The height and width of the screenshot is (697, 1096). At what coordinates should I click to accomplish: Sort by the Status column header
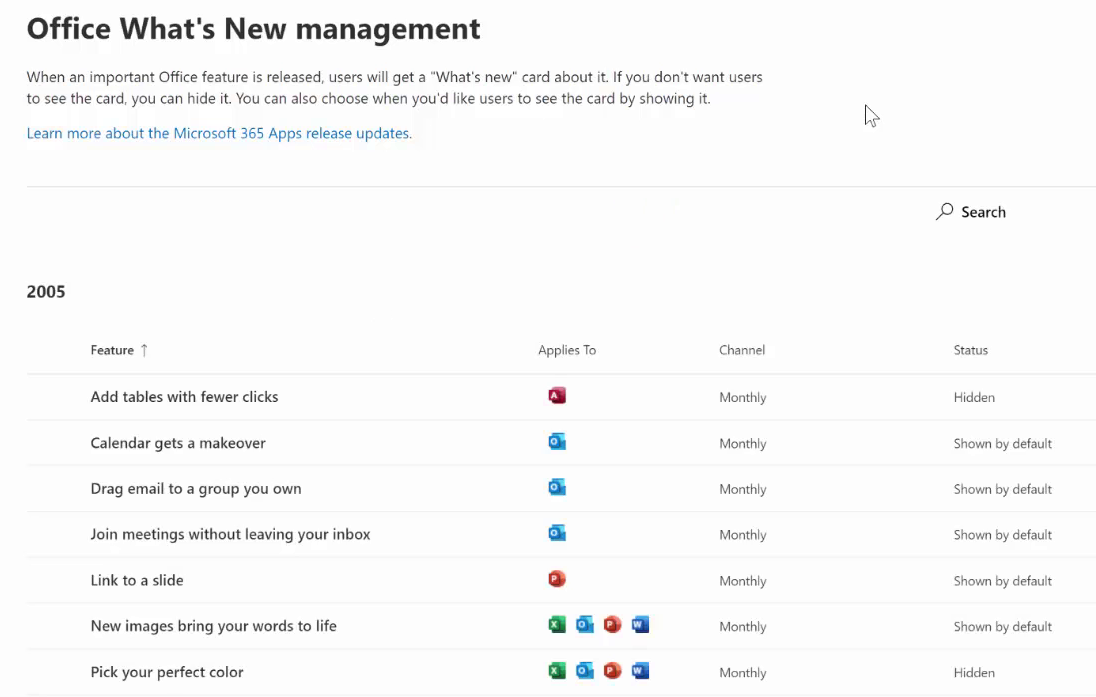[x=971, y=350]
